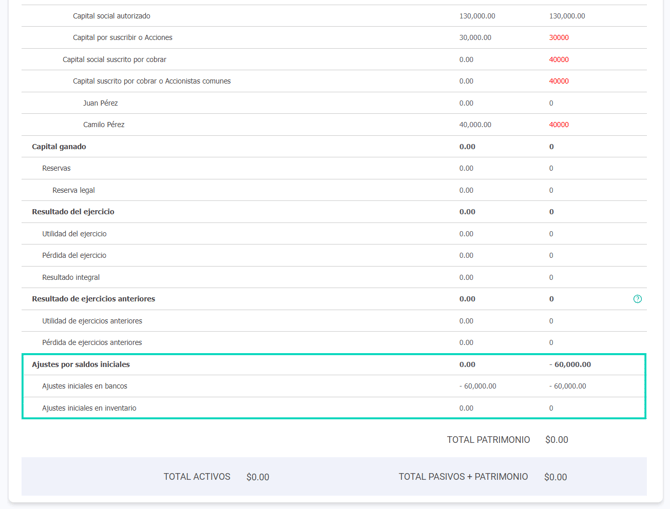This screenshot has width=670, height=509.
Task: Open the red 30000 value for Capital por suscribir
Action: (558, 38)
